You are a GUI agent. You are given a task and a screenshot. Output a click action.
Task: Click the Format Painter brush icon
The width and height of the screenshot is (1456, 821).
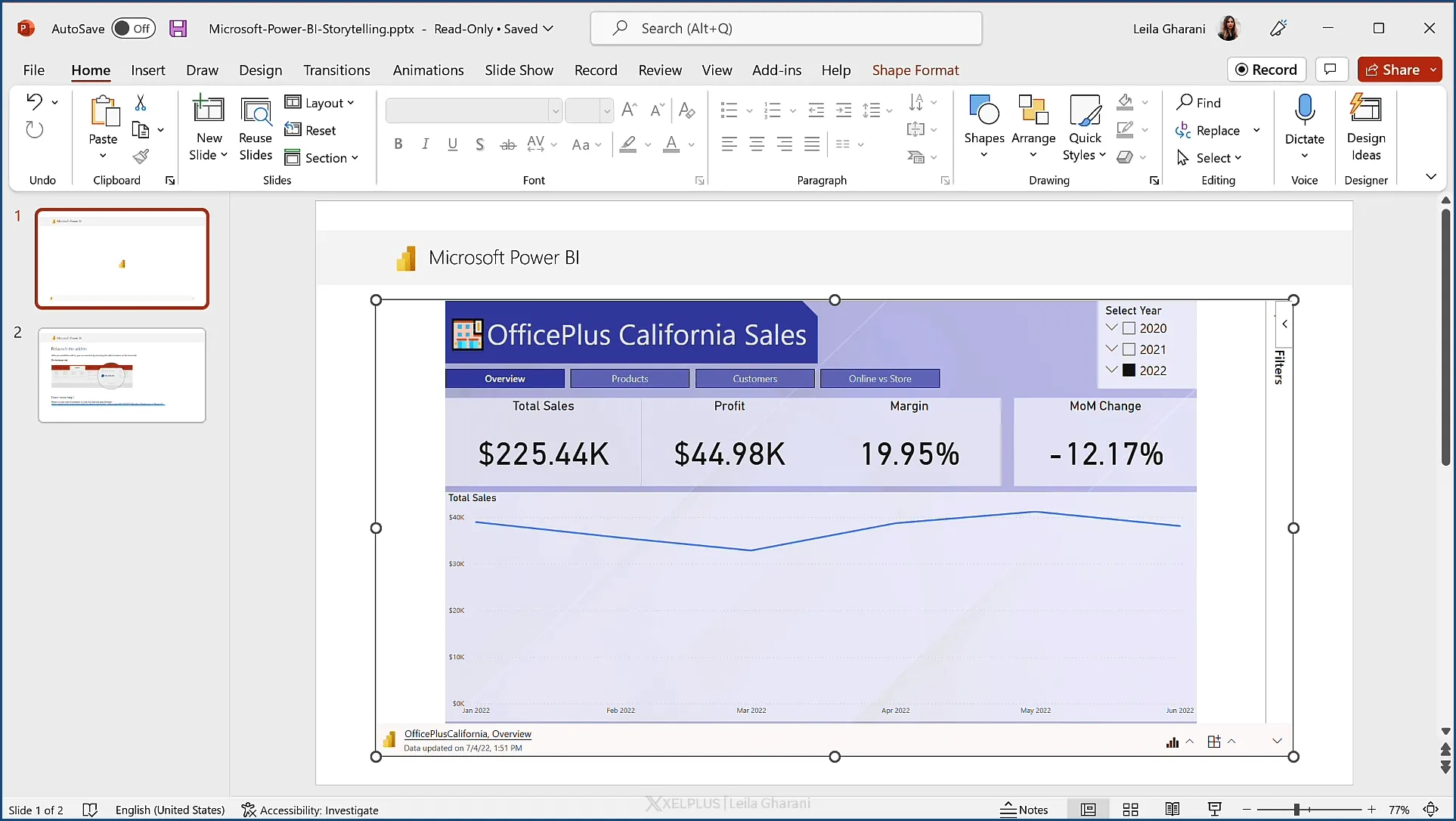tap(141, 156)
